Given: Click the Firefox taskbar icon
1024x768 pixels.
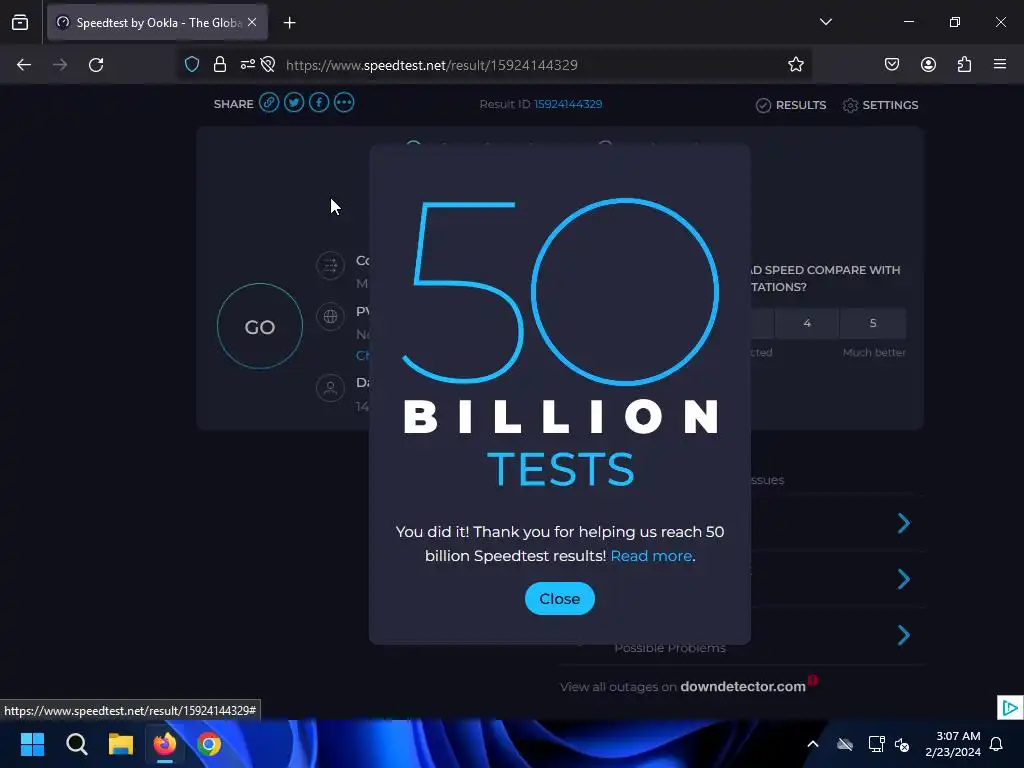Looking at the screenshot, I should click(165, 744).
